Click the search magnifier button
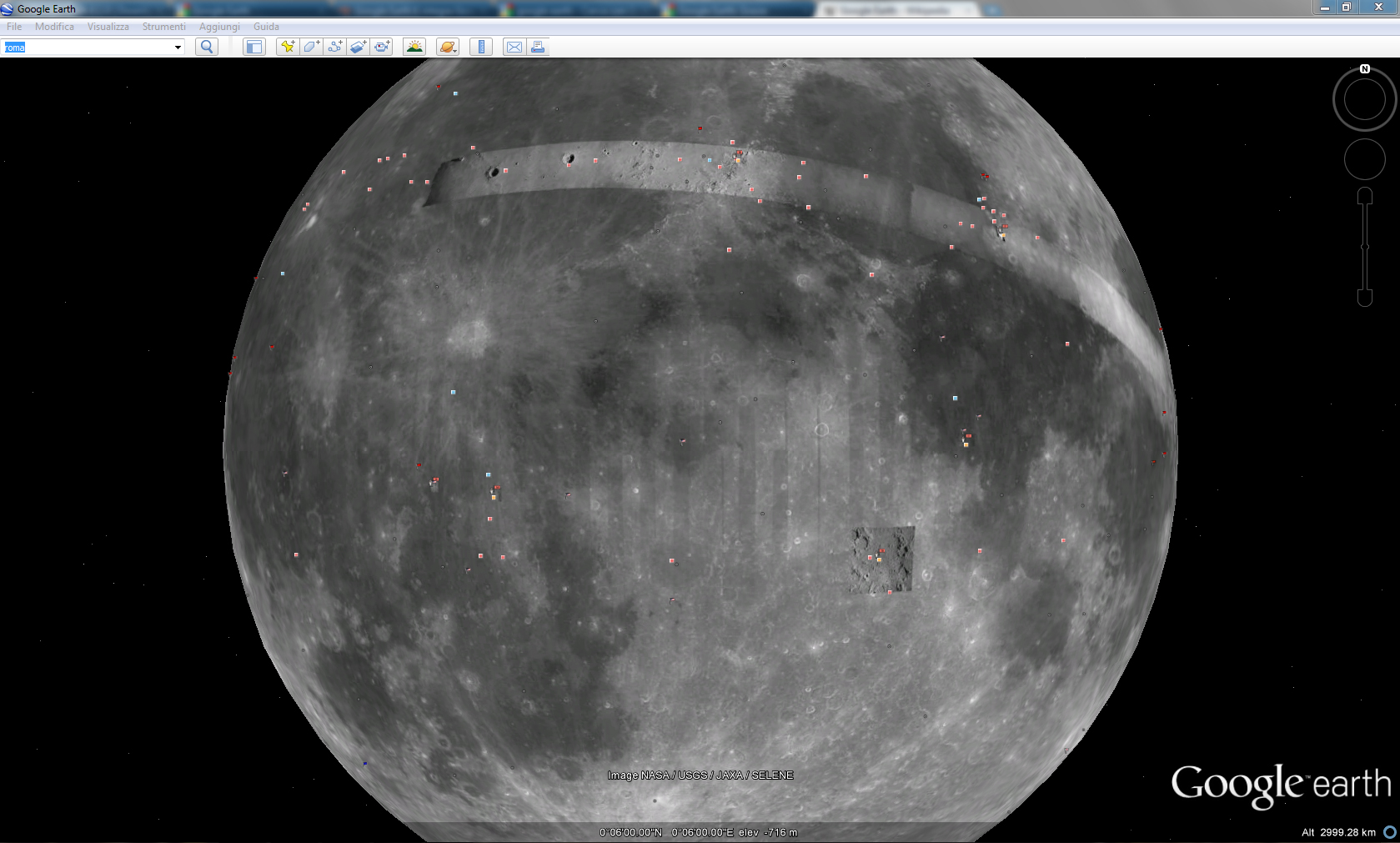 pyautogui.click(x=207, y=47)
